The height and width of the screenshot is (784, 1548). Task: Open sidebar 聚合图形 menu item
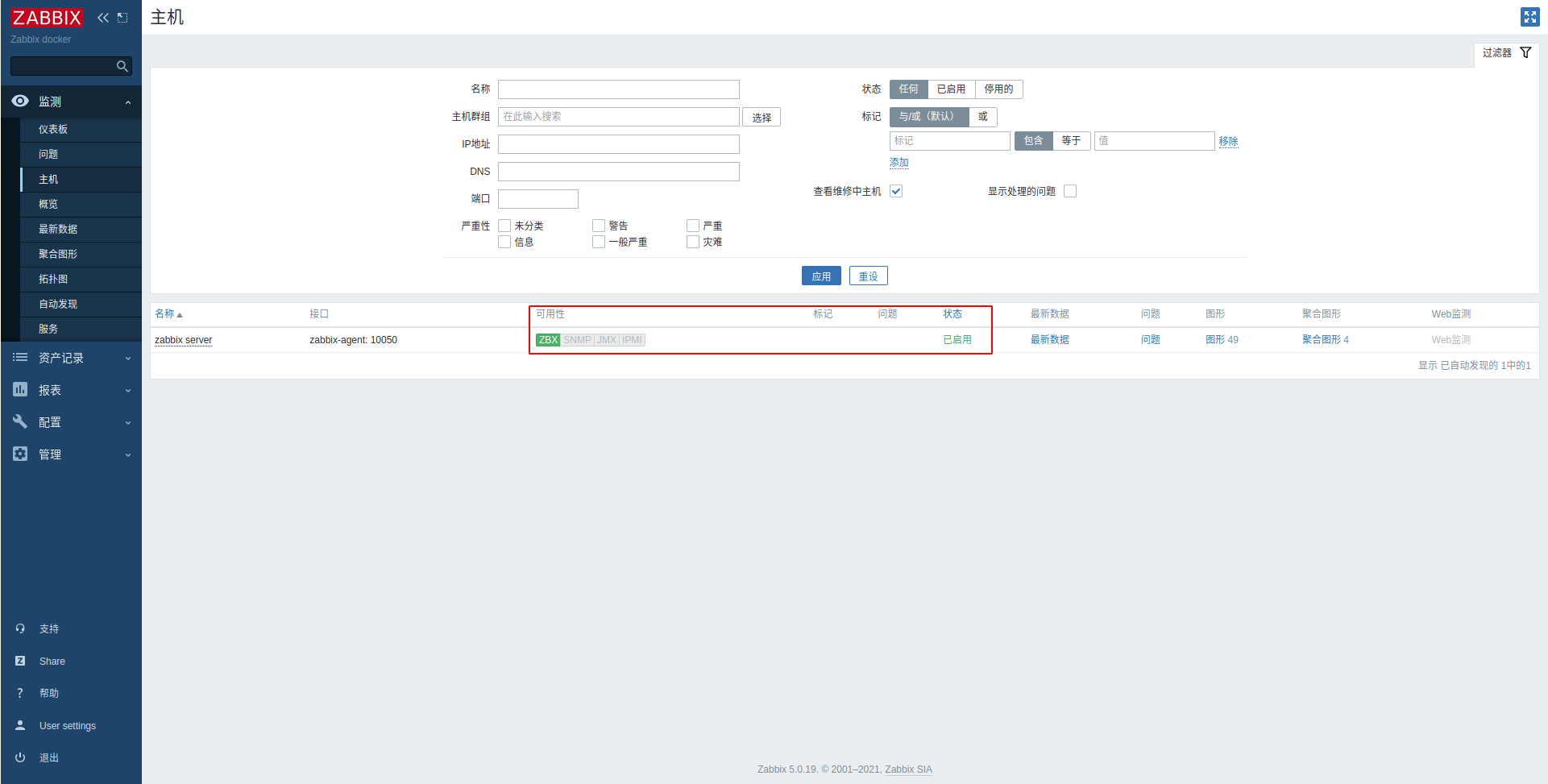tap(81, 254)
